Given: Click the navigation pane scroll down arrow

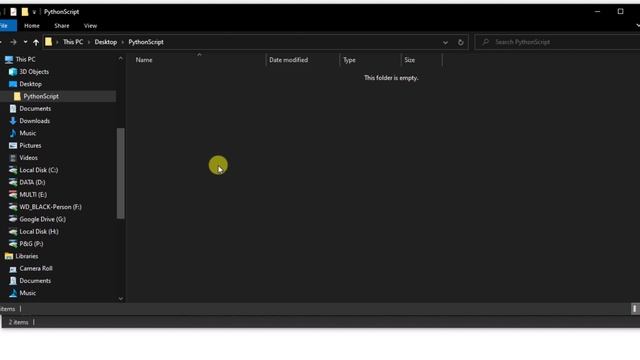Looking at the screenshot, I should point(120,298).
